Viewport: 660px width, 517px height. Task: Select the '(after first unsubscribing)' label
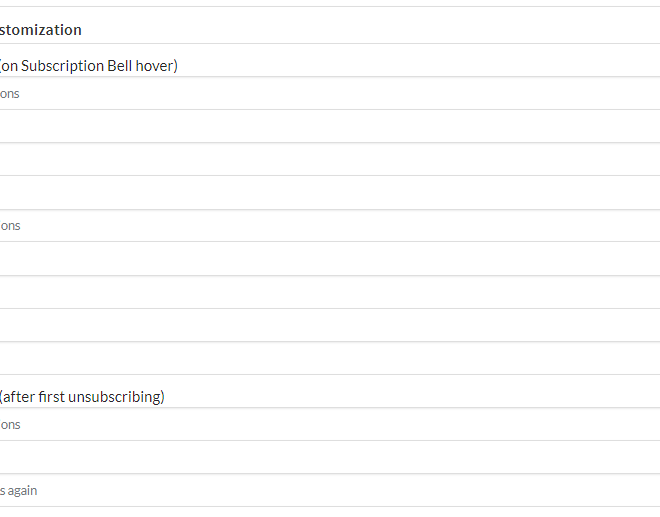[82, 397]
